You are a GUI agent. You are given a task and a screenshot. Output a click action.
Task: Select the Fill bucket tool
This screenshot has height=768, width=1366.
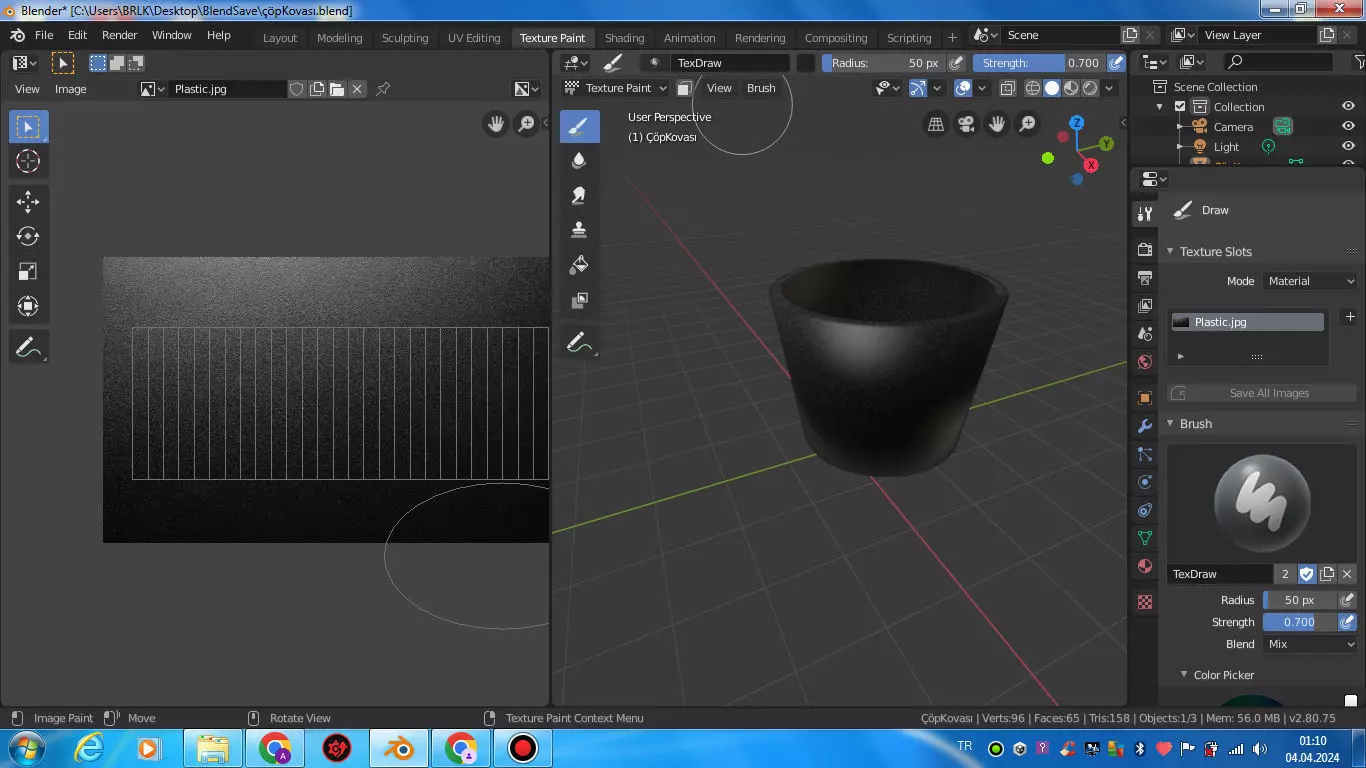(579, 265)
